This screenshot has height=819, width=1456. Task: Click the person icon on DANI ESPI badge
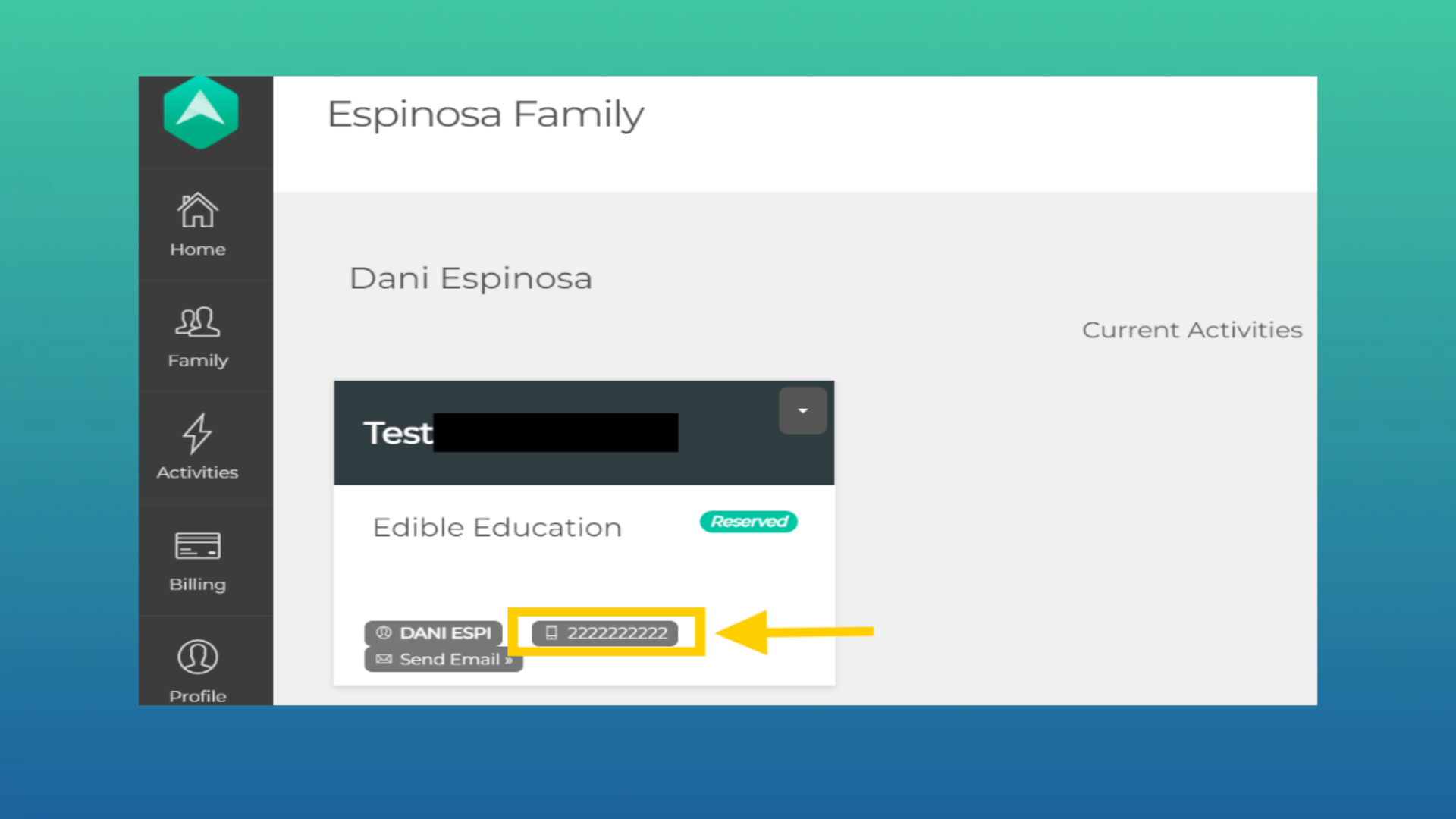pyautogui.click(x=384, y=632)
